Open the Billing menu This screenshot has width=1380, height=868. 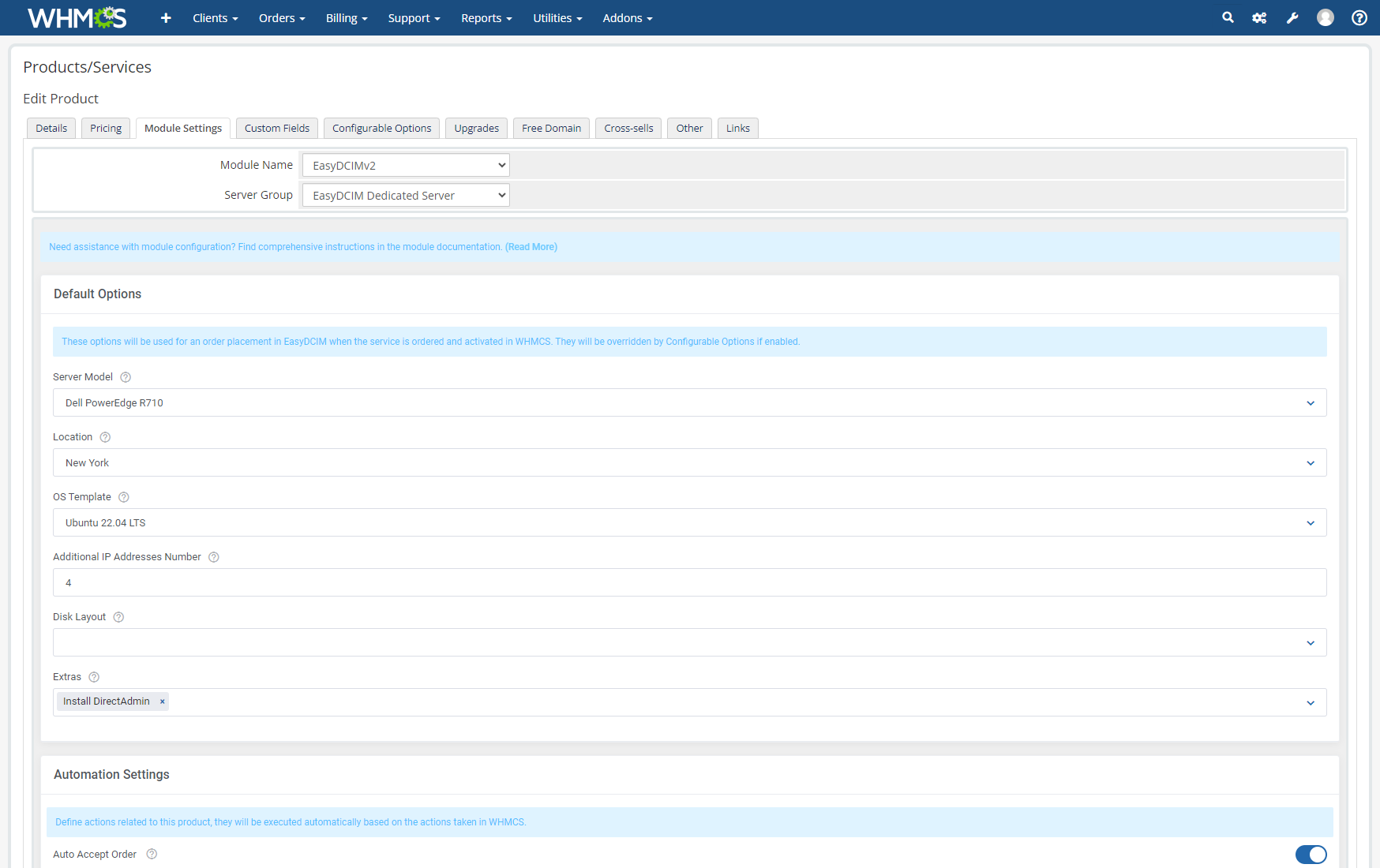tap(346, 17)
